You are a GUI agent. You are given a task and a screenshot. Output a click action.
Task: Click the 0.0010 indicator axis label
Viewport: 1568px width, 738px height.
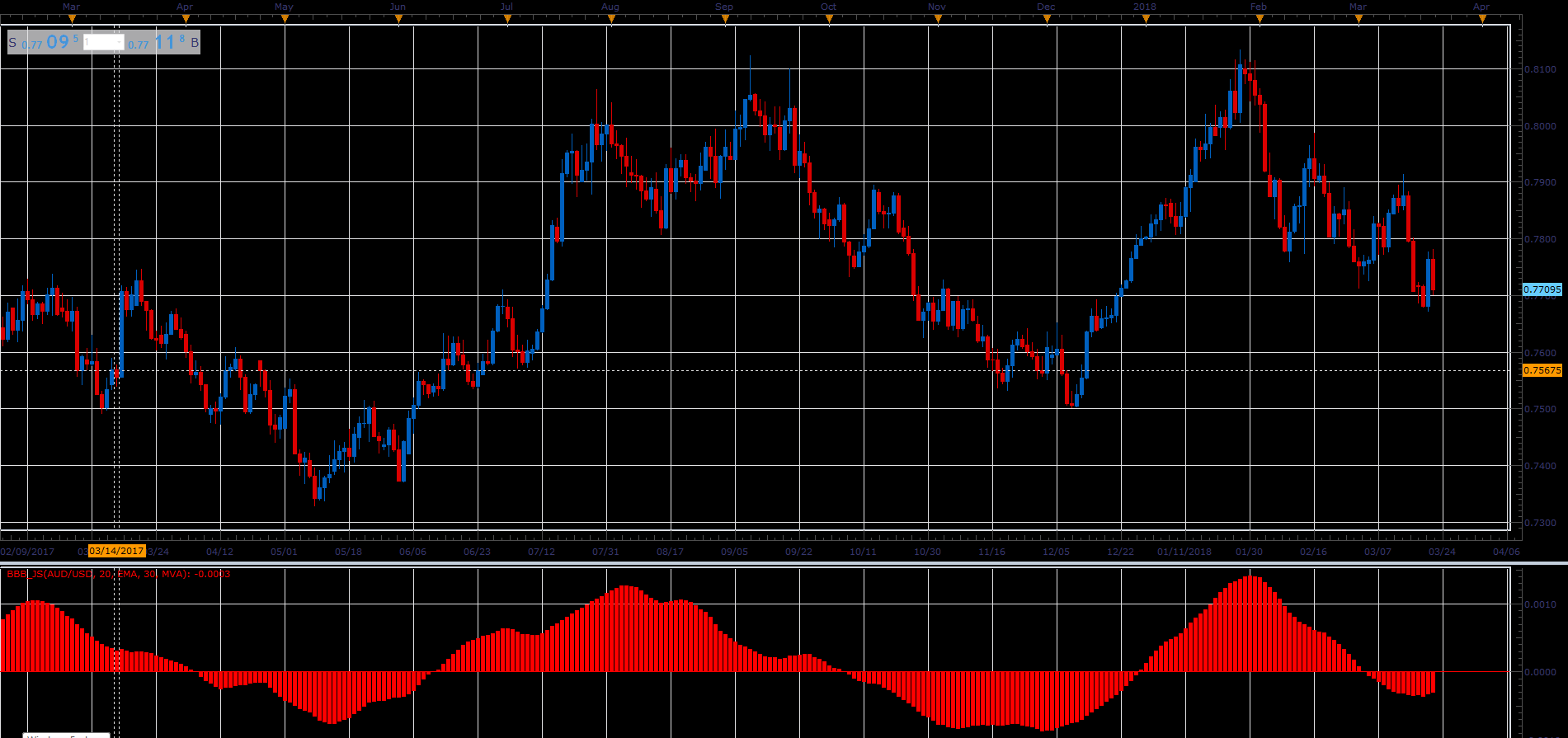click(x=1540, y=604)
